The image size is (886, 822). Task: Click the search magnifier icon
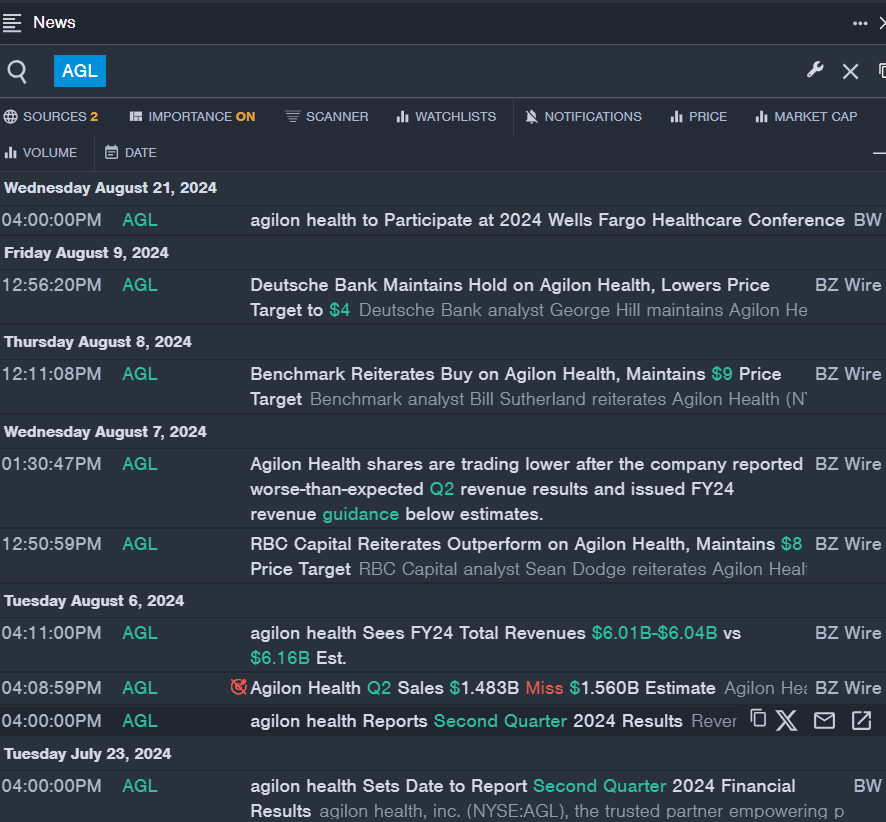click(x=17, y=71)
